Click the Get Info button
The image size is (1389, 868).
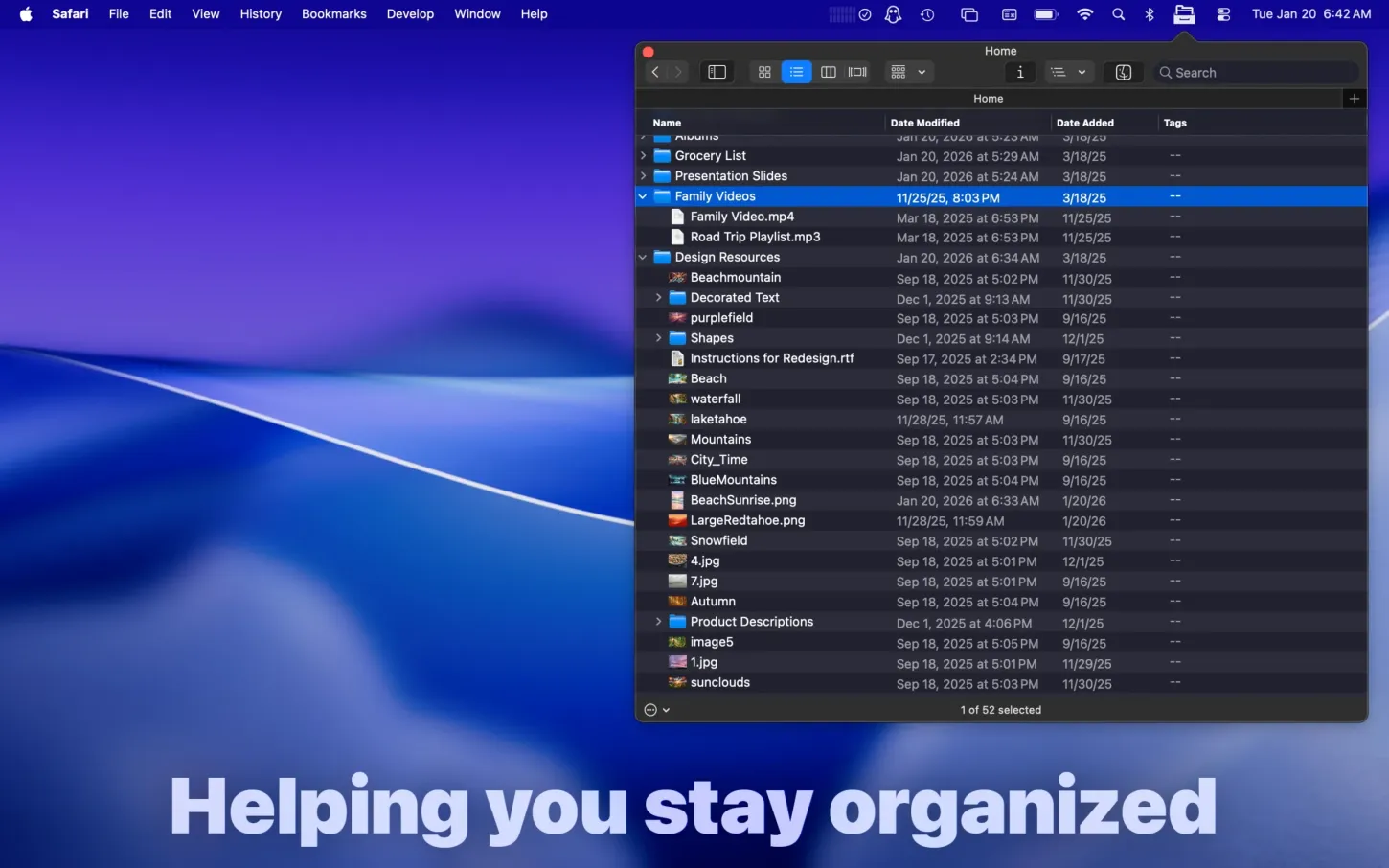tap(1020, 72)
